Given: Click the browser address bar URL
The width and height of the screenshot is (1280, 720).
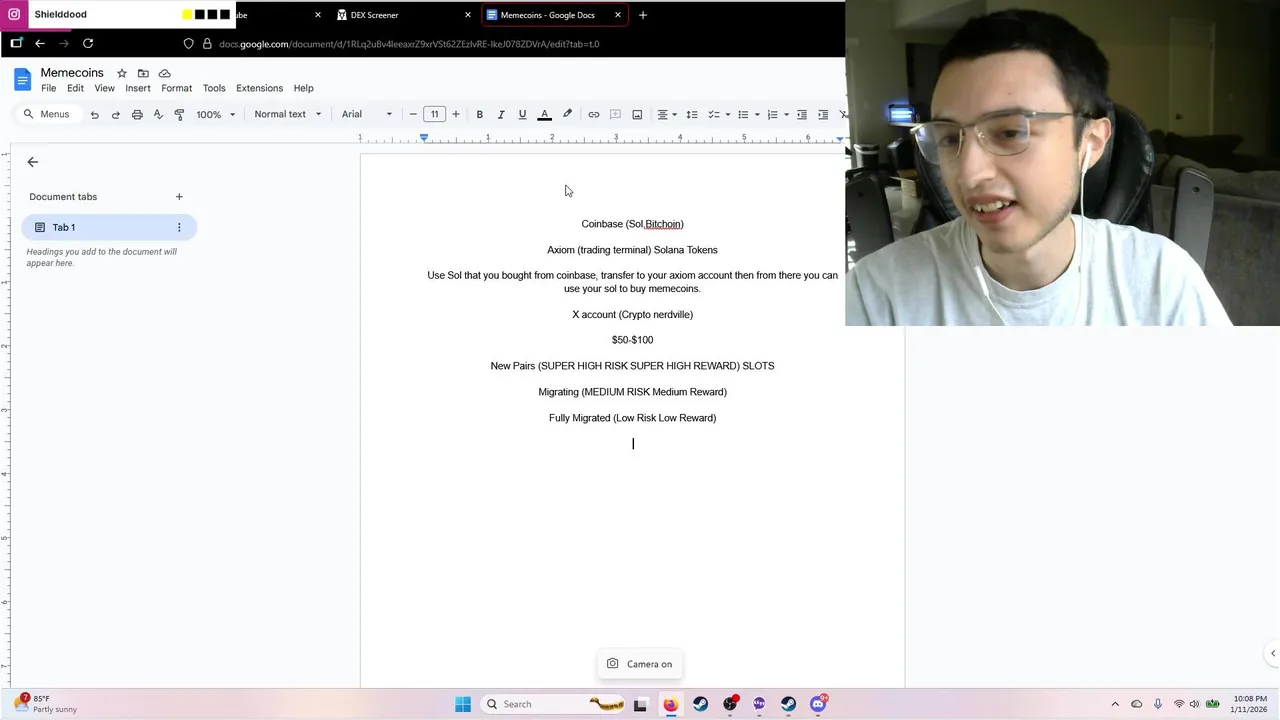Looking at the screenshot, I should tap(409, 44).
